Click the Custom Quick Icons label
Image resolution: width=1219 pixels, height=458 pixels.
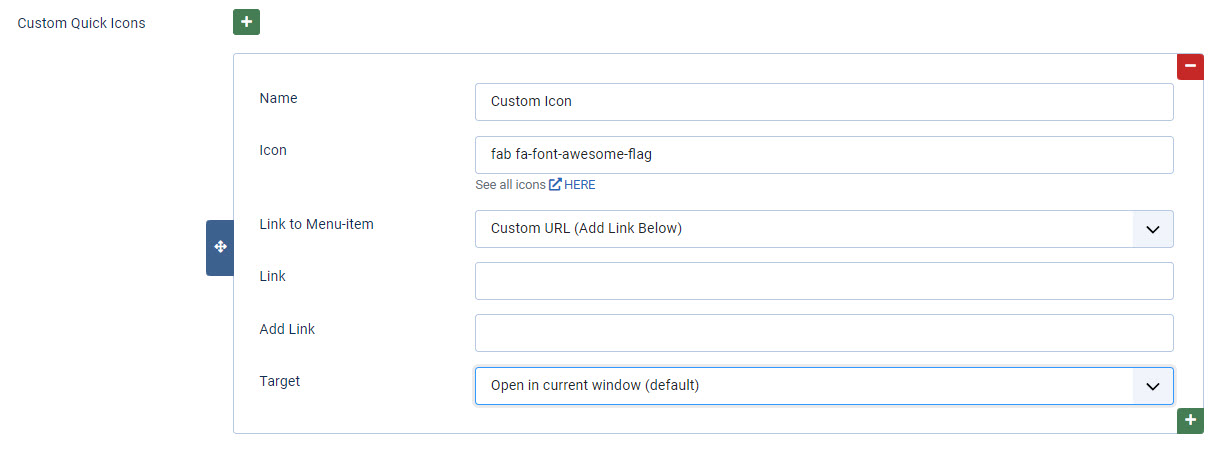[x=81, y=23]
